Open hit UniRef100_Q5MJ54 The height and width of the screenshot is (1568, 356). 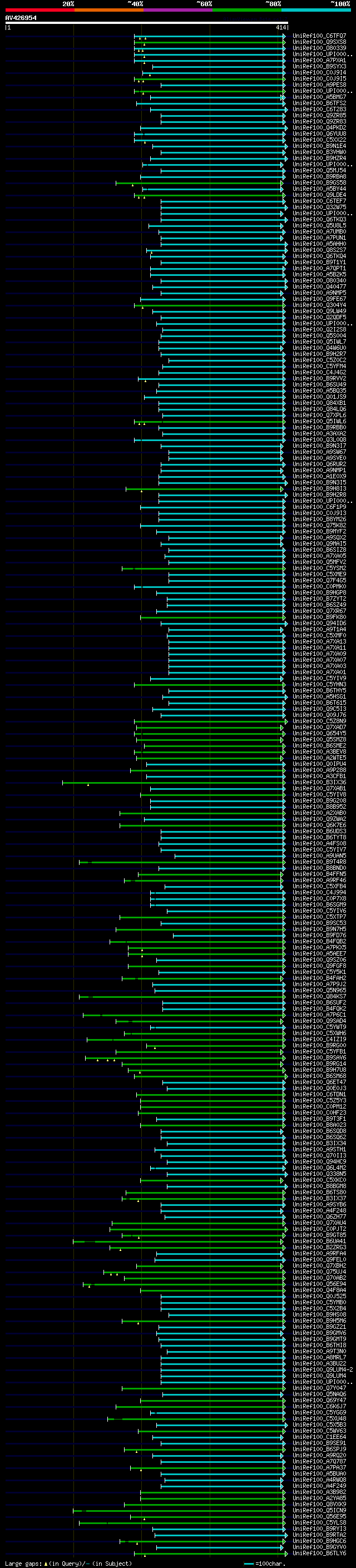(319, 170)
